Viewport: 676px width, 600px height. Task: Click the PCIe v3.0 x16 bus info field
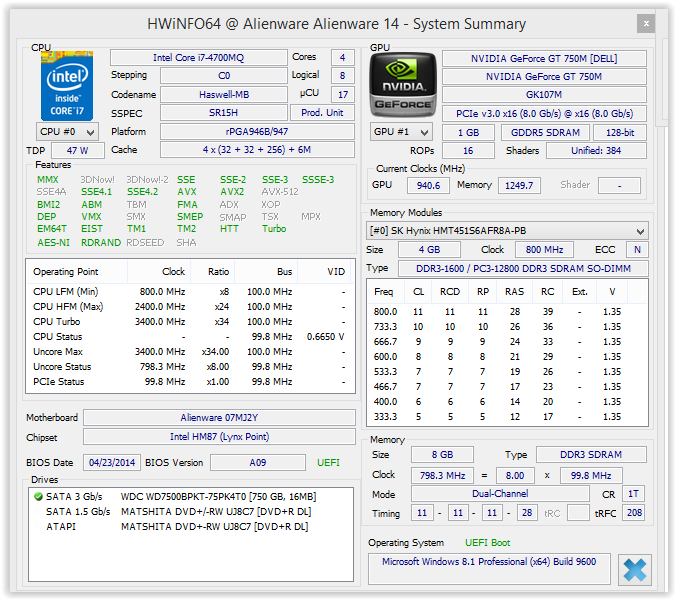tap(544, 113)
